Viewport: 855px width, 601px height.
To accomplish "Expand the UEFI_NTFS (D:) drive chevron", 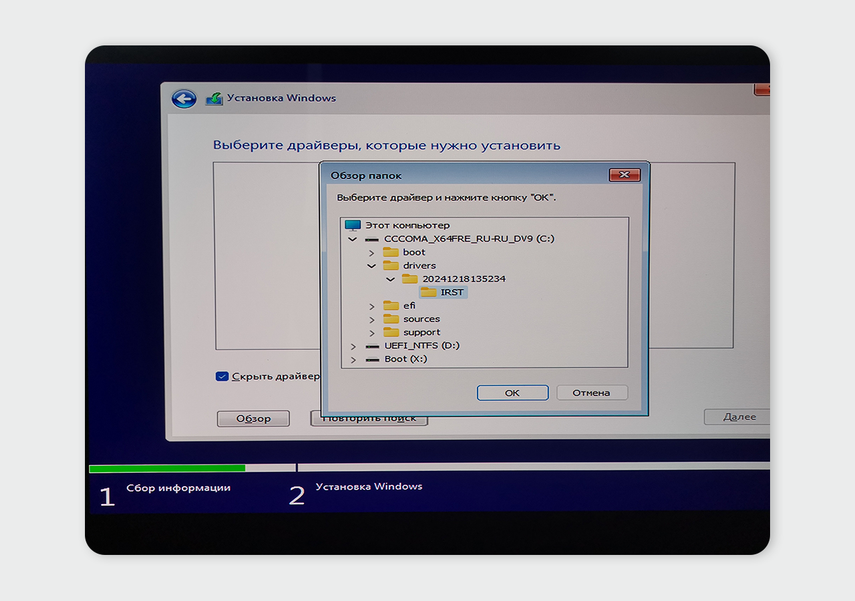I will tap(353, 347).
